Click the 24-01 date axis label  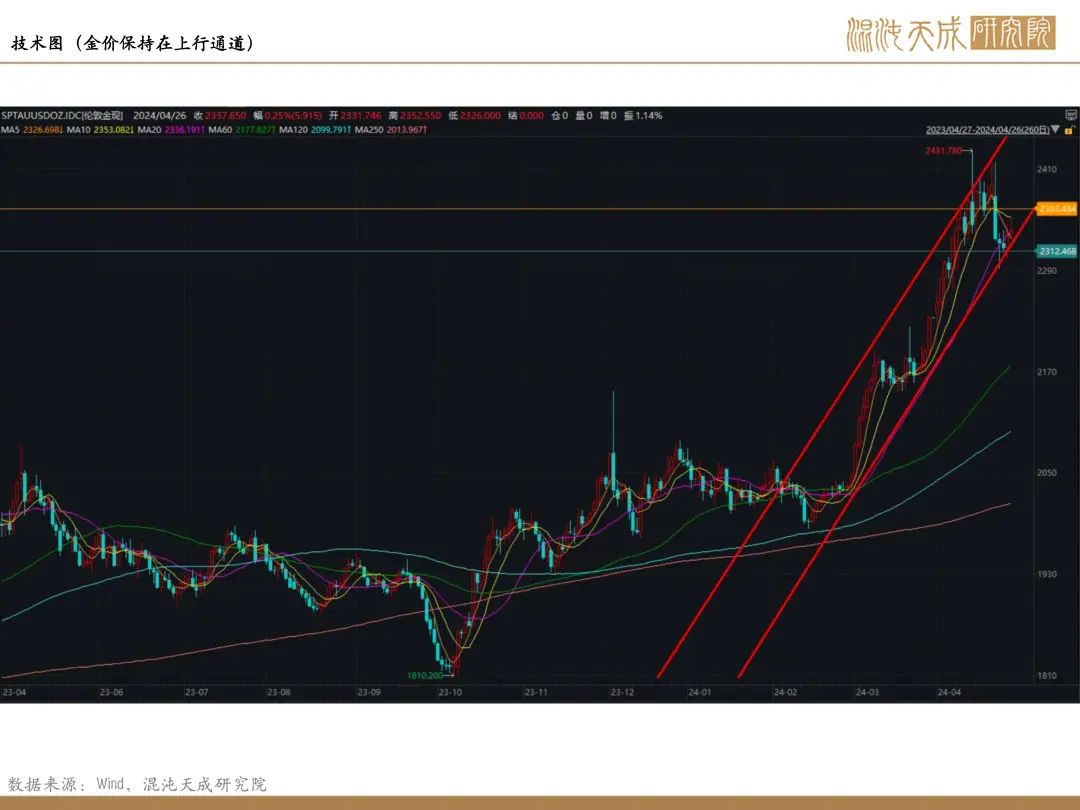[x=699, y=692]
